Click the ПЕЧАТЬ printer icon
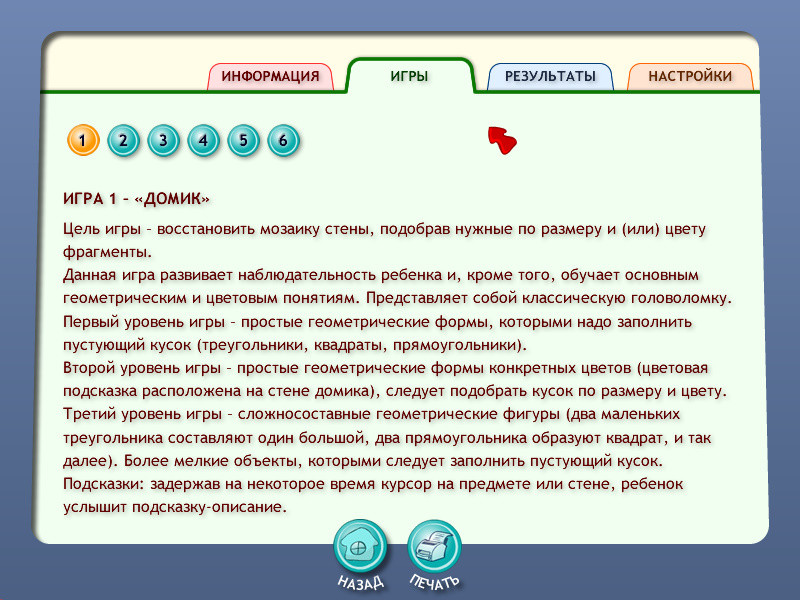This screenshot has width=800, height=600. coord(434,547)
